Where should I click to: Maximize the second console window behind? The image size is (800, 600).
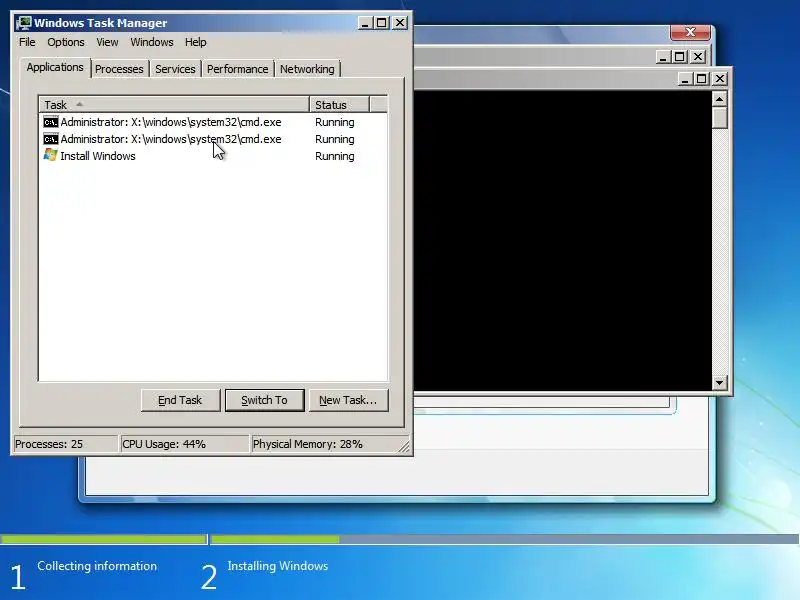coord(680,57)
